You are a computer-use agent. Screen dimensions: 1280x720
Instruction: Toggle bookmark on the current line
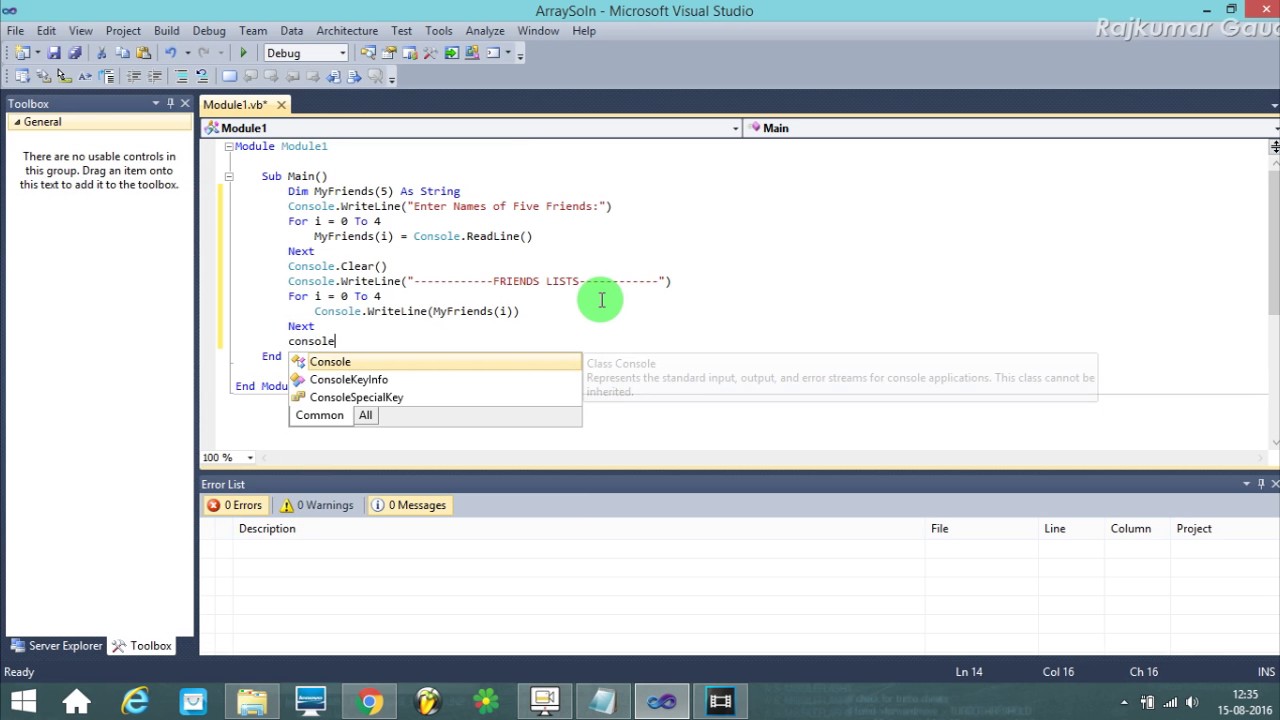point(229,76)
